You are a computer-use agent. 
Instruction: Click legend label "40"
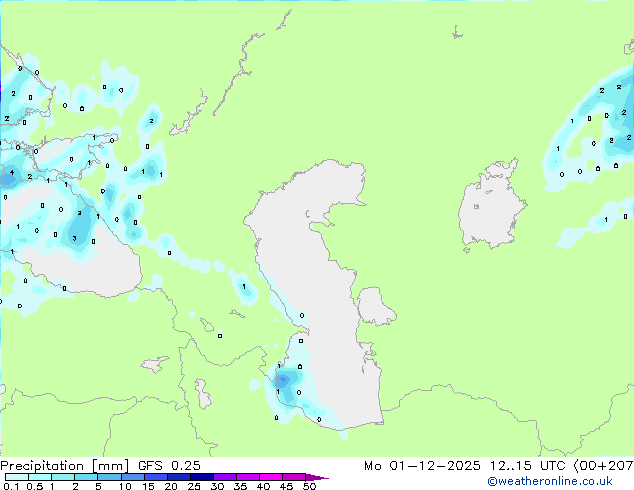pos(263,486)
